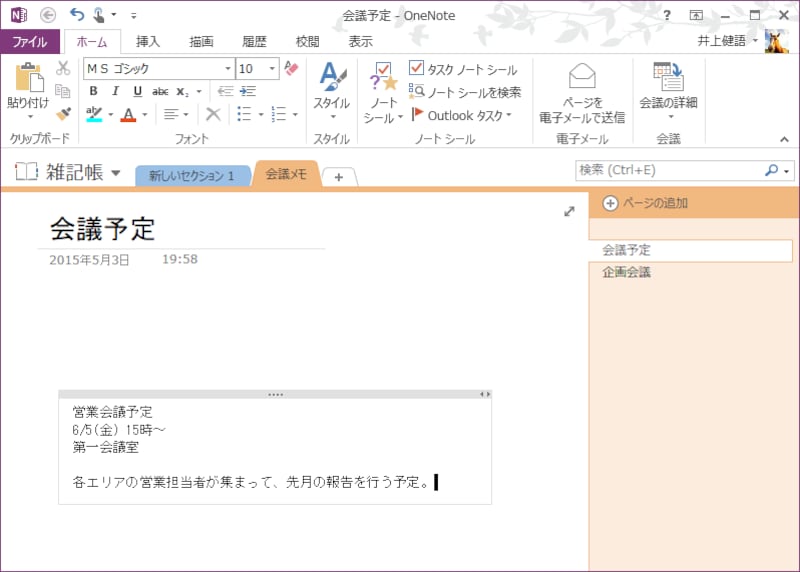The image size is (800, 572).
Task: Collapse the ribbon with the chevron arrow
Action: click(x=784, y=139)
